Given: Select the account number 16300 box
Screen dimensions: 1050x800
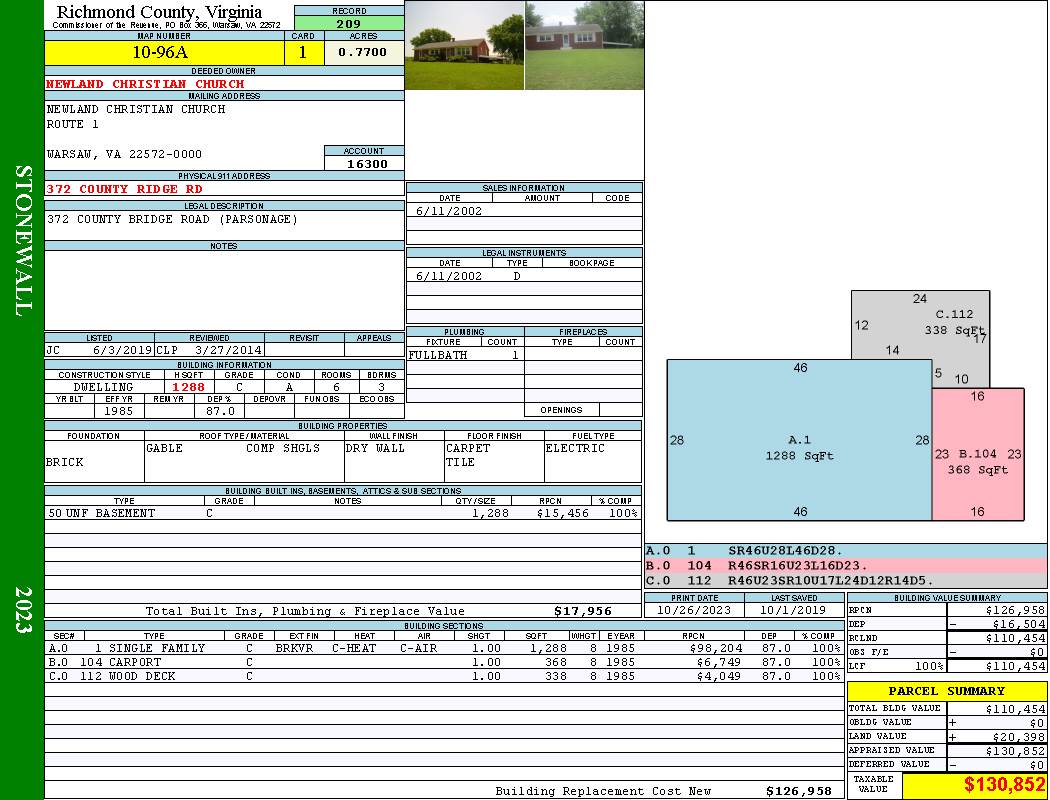Looking at the screenshot, I should coord(364,163).
